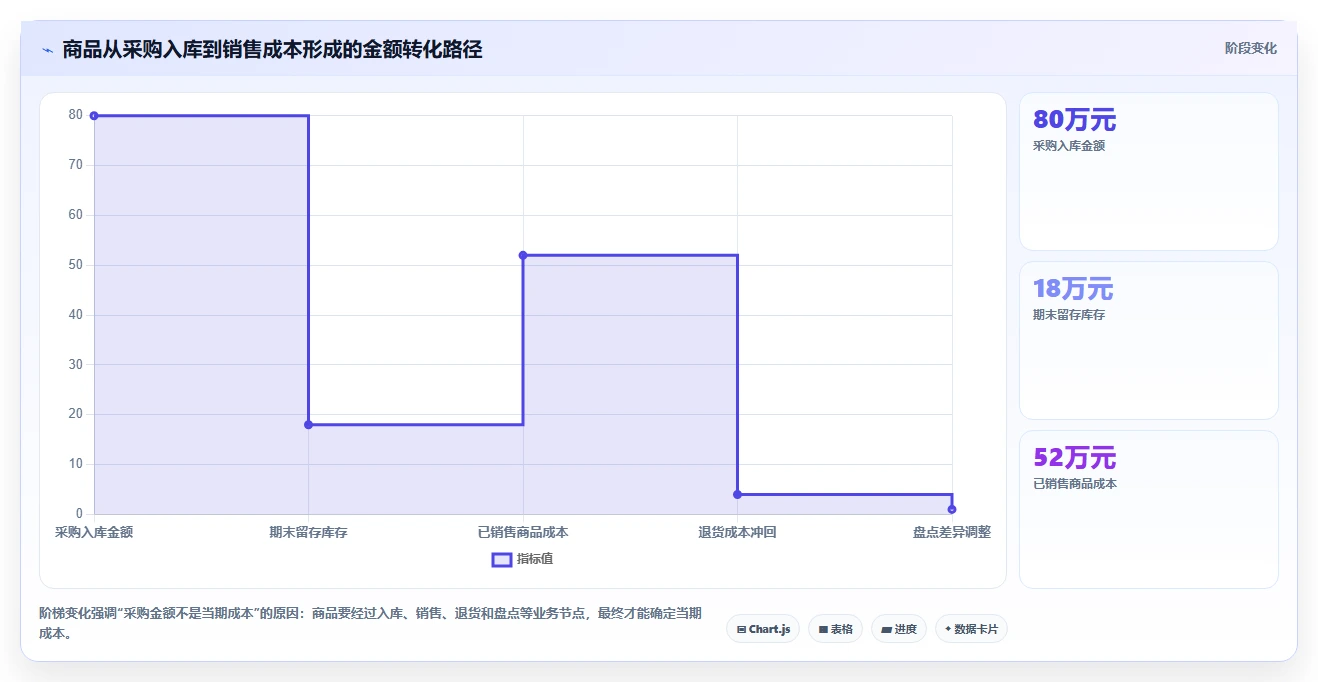The height and width of the screenshot is (682, 1318).
Task: Click the 52万元 value text
Action: click(x=1074, y=458)
